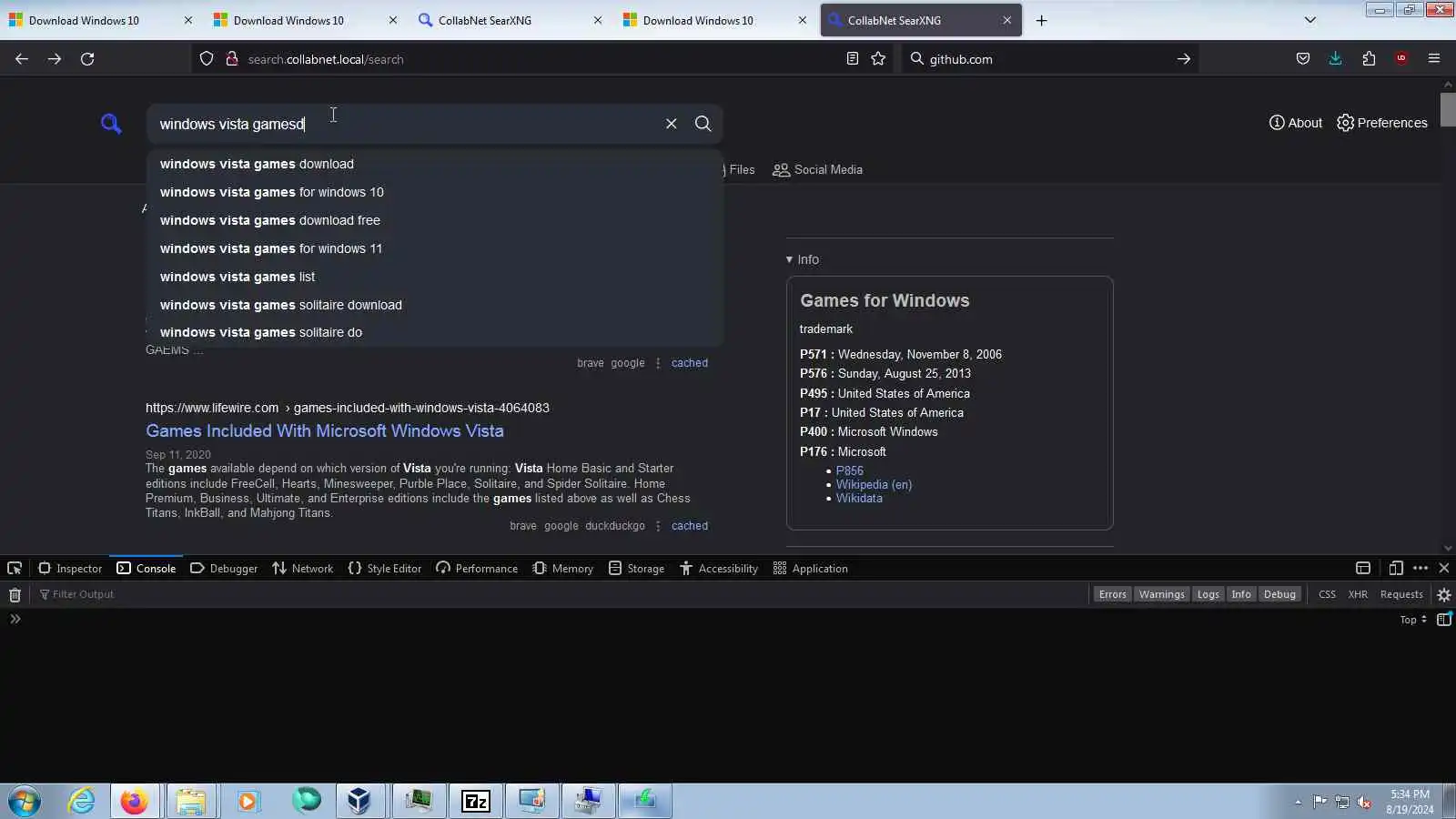Open Performance tab
The image size is (1456, 819).
coord(477,569)
